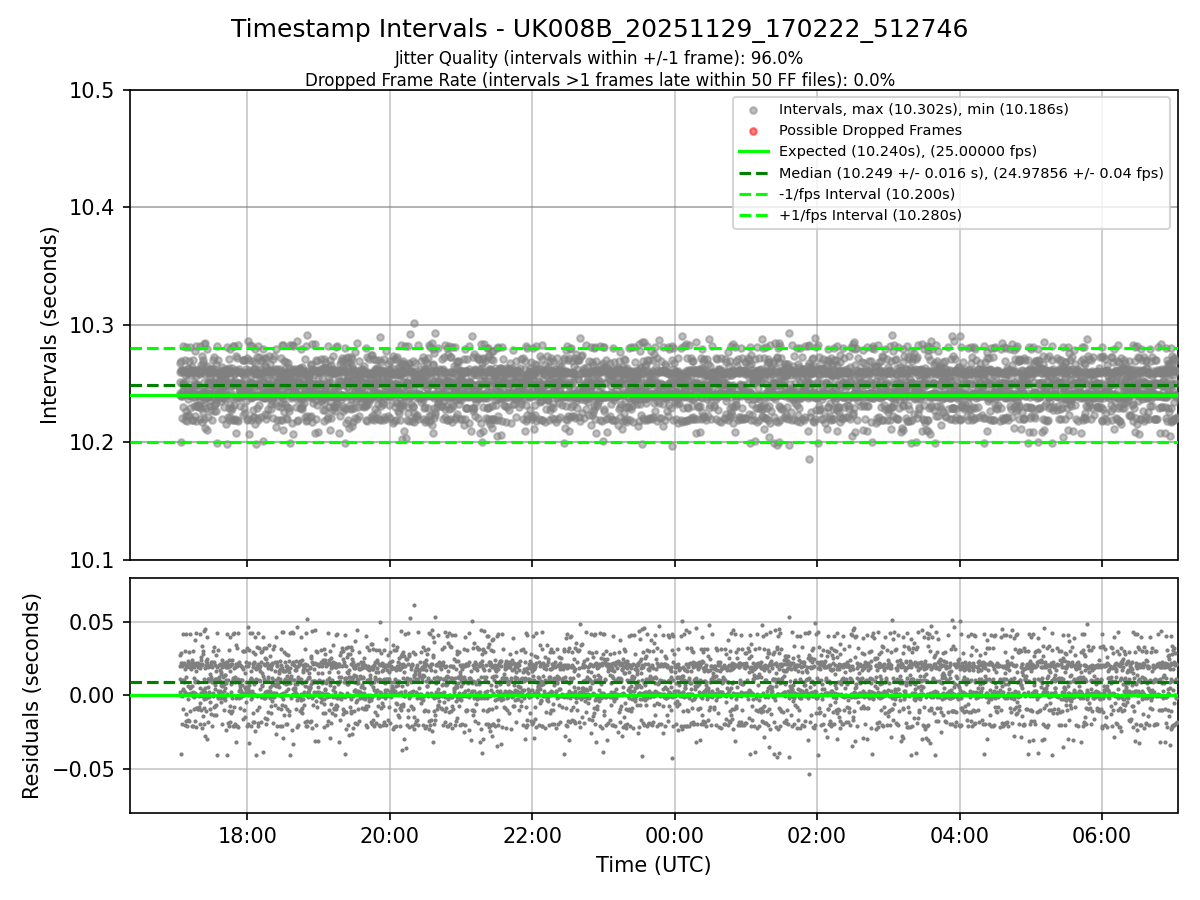Click the plot title 'Timestamp Intervals - UK008B_20251129_170222_512746'
This screenshot has height=900, width=1200.
click(599, 29)
